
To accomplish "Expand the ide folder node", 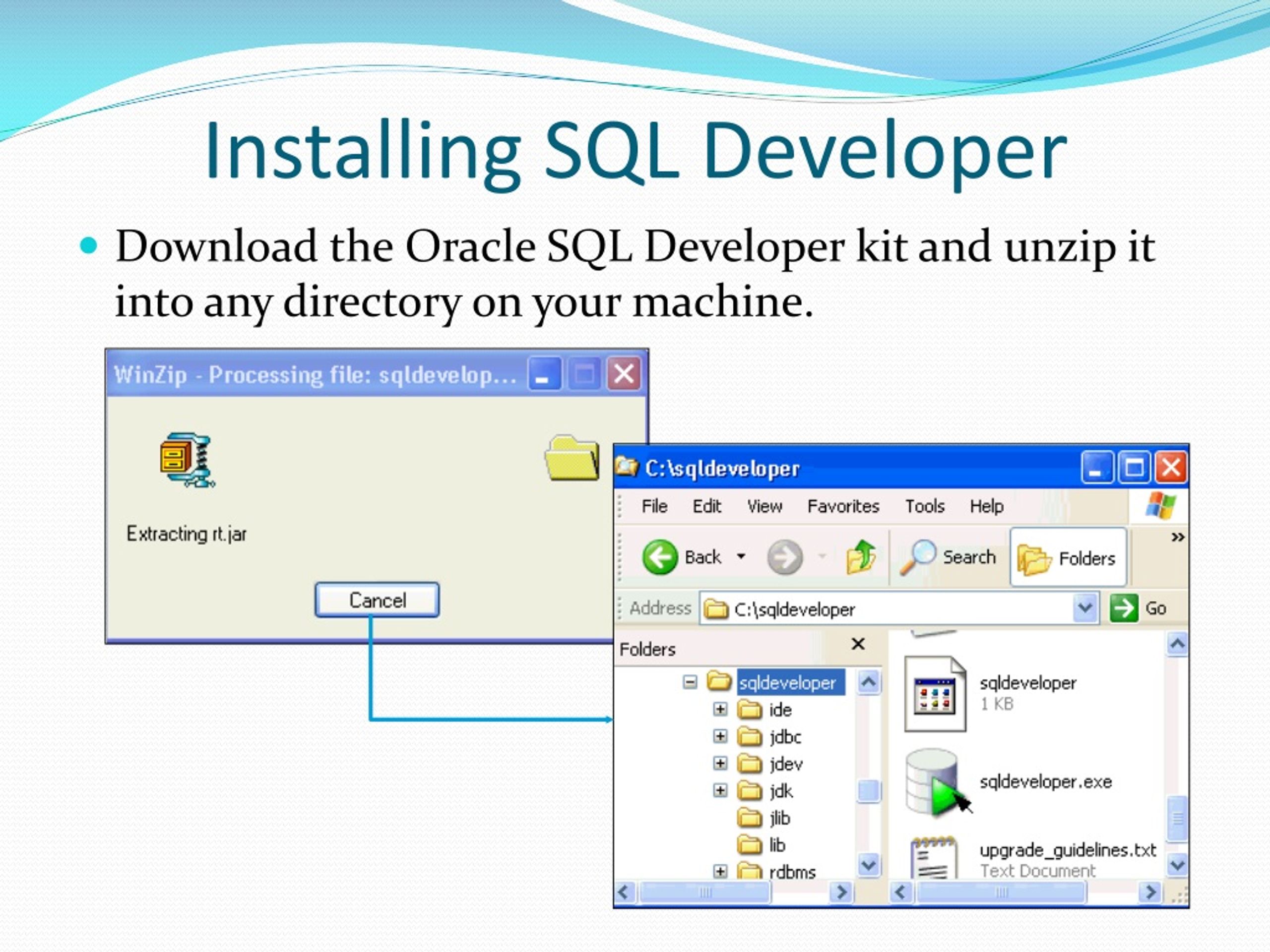I will (719, 710).
